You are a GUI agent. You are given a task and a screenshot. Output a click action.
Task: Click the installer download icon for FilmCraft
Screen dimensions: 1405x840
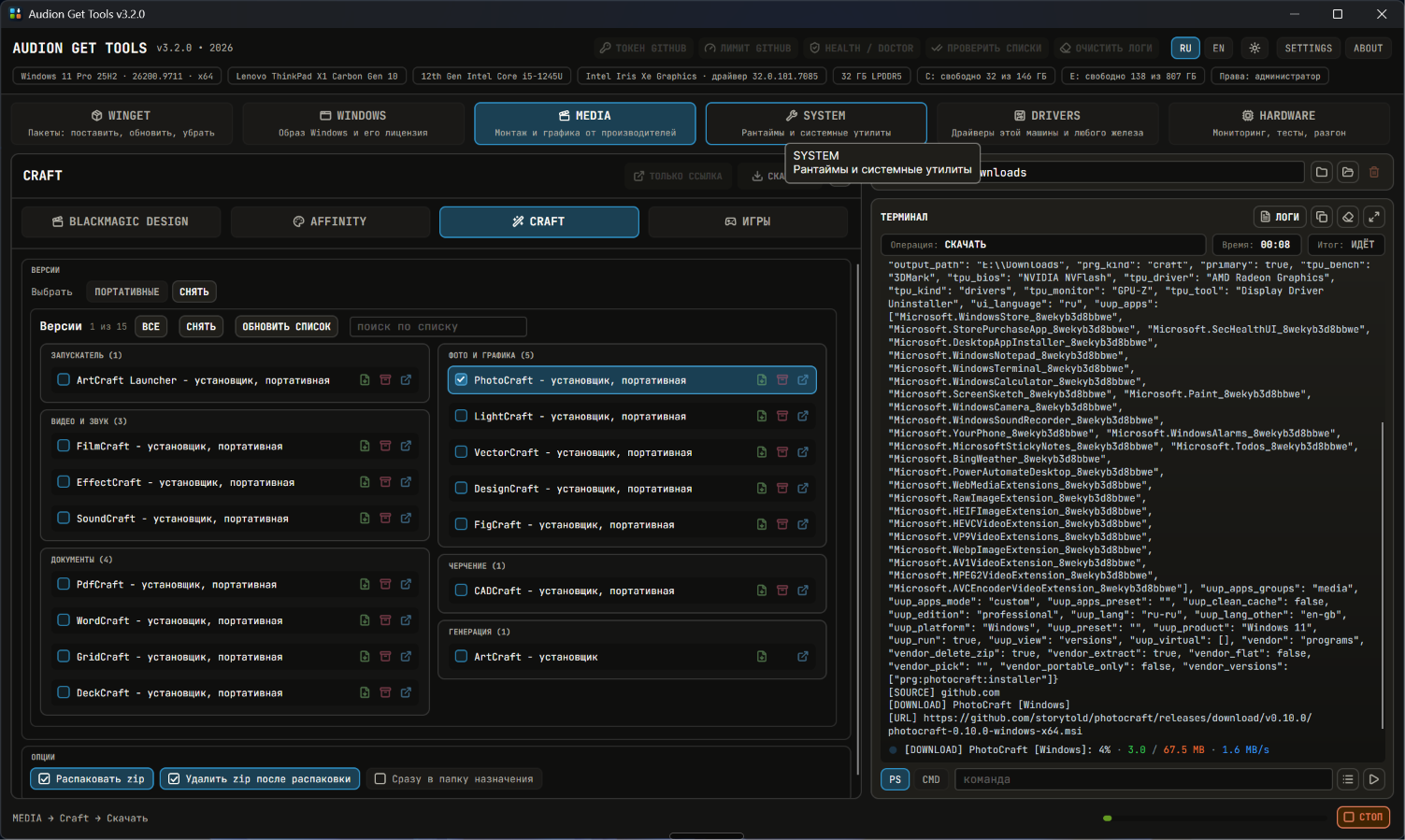point(365,446)
